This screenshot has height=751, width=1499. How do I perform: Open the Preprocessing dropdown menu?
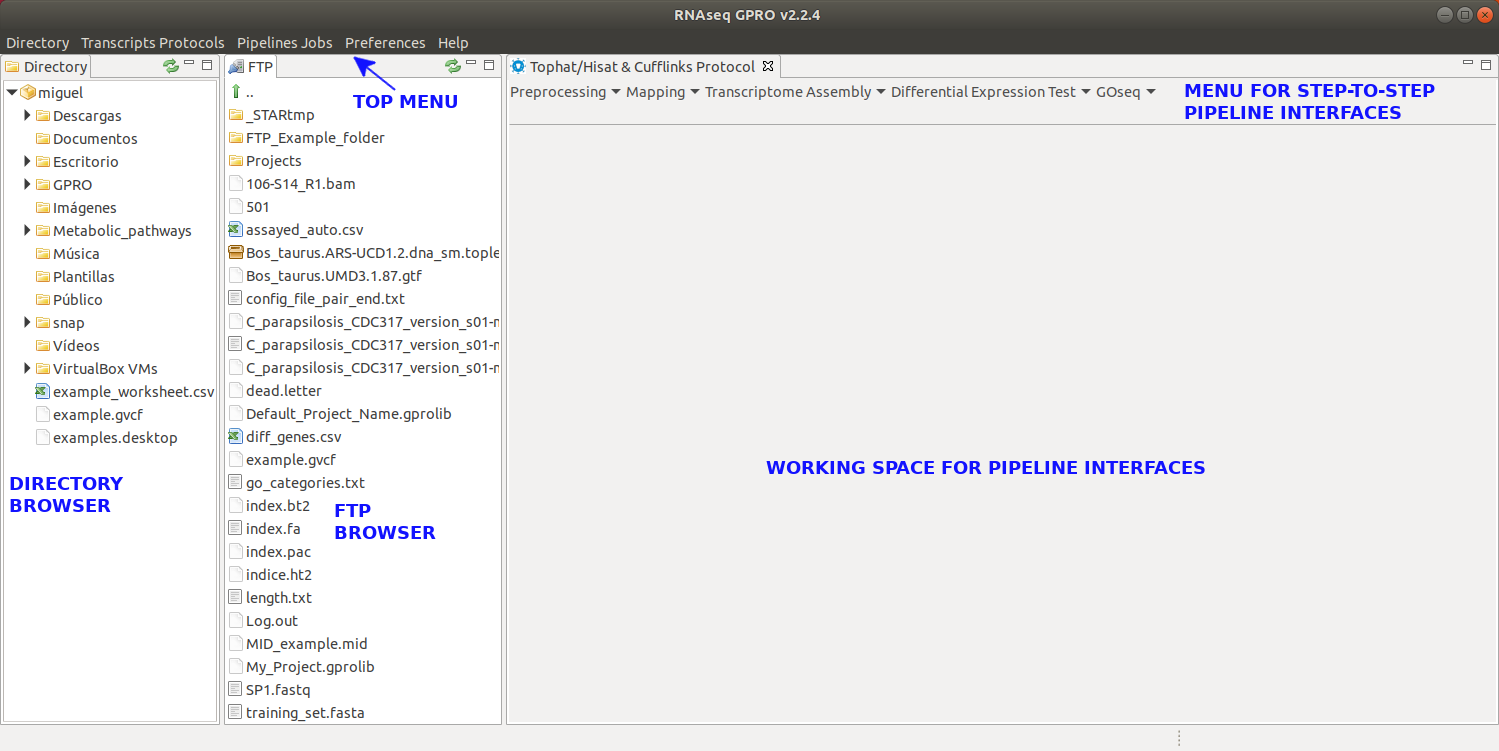pos(565,92)
